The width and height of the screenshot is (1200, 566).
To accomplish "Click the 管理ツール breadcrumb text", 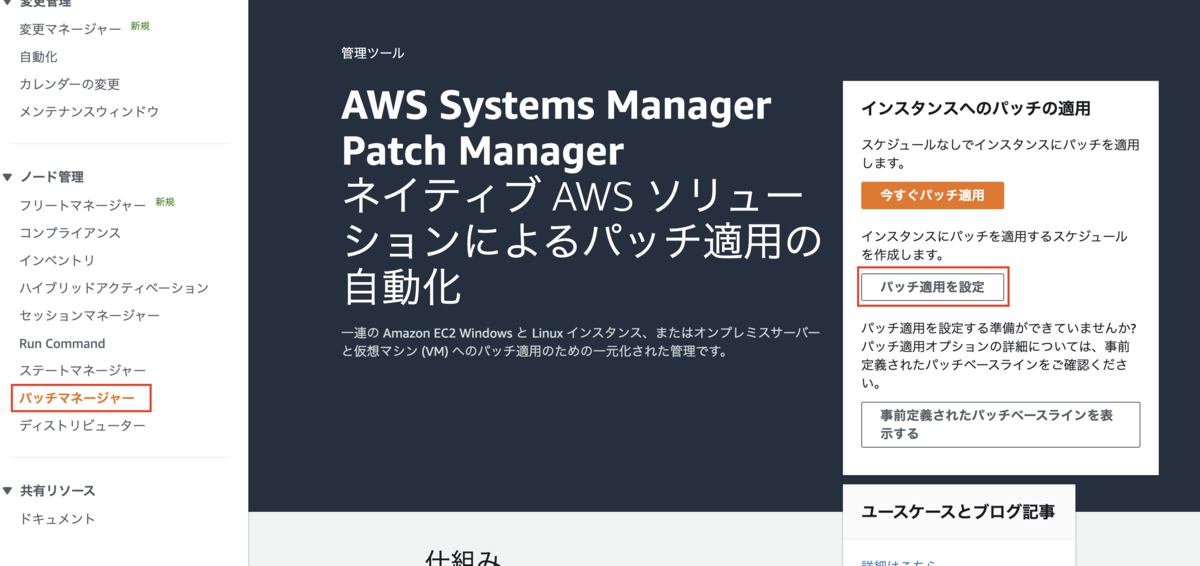I will tap(372, 53).
